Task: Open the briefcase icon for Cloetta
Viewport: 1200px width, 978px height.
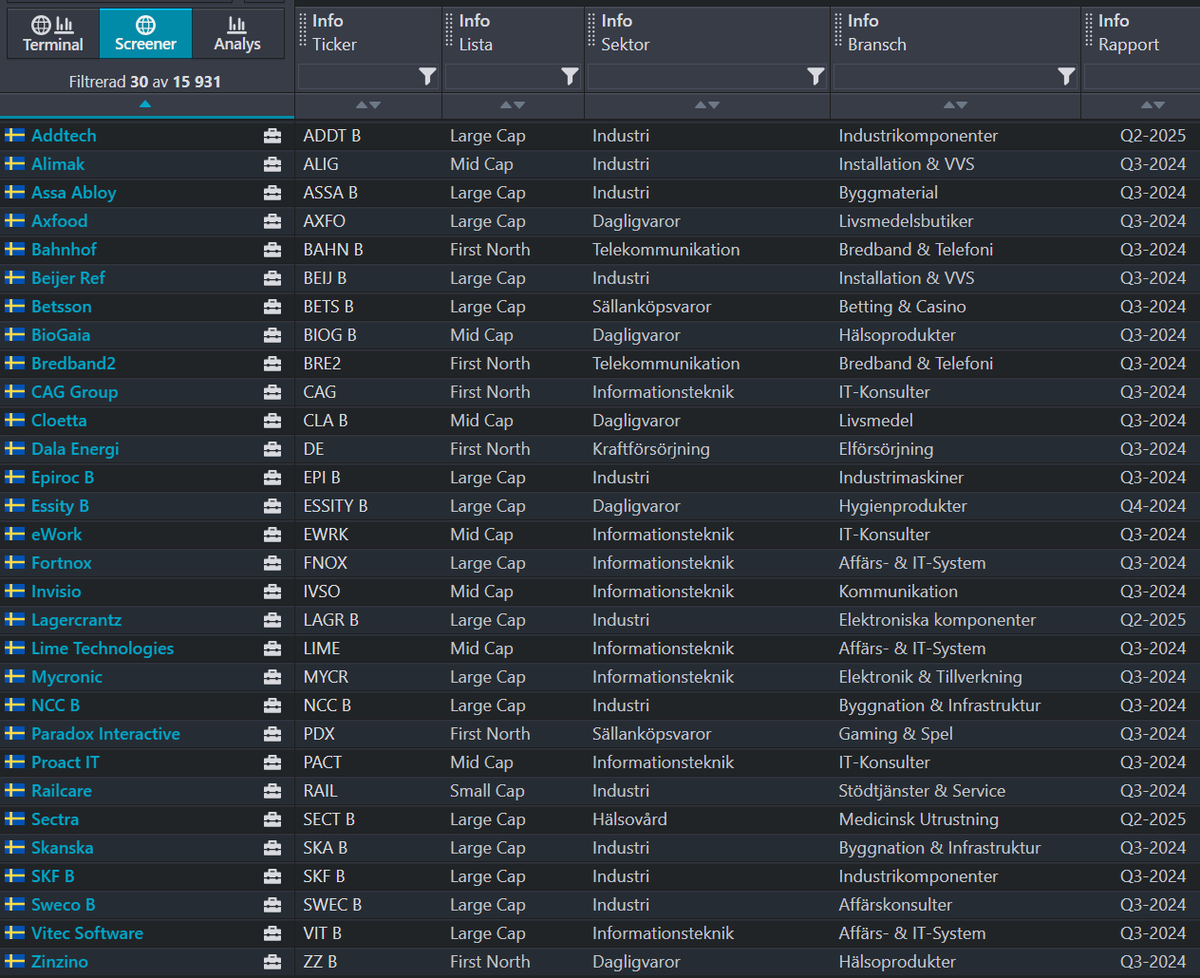Action: 272,421
